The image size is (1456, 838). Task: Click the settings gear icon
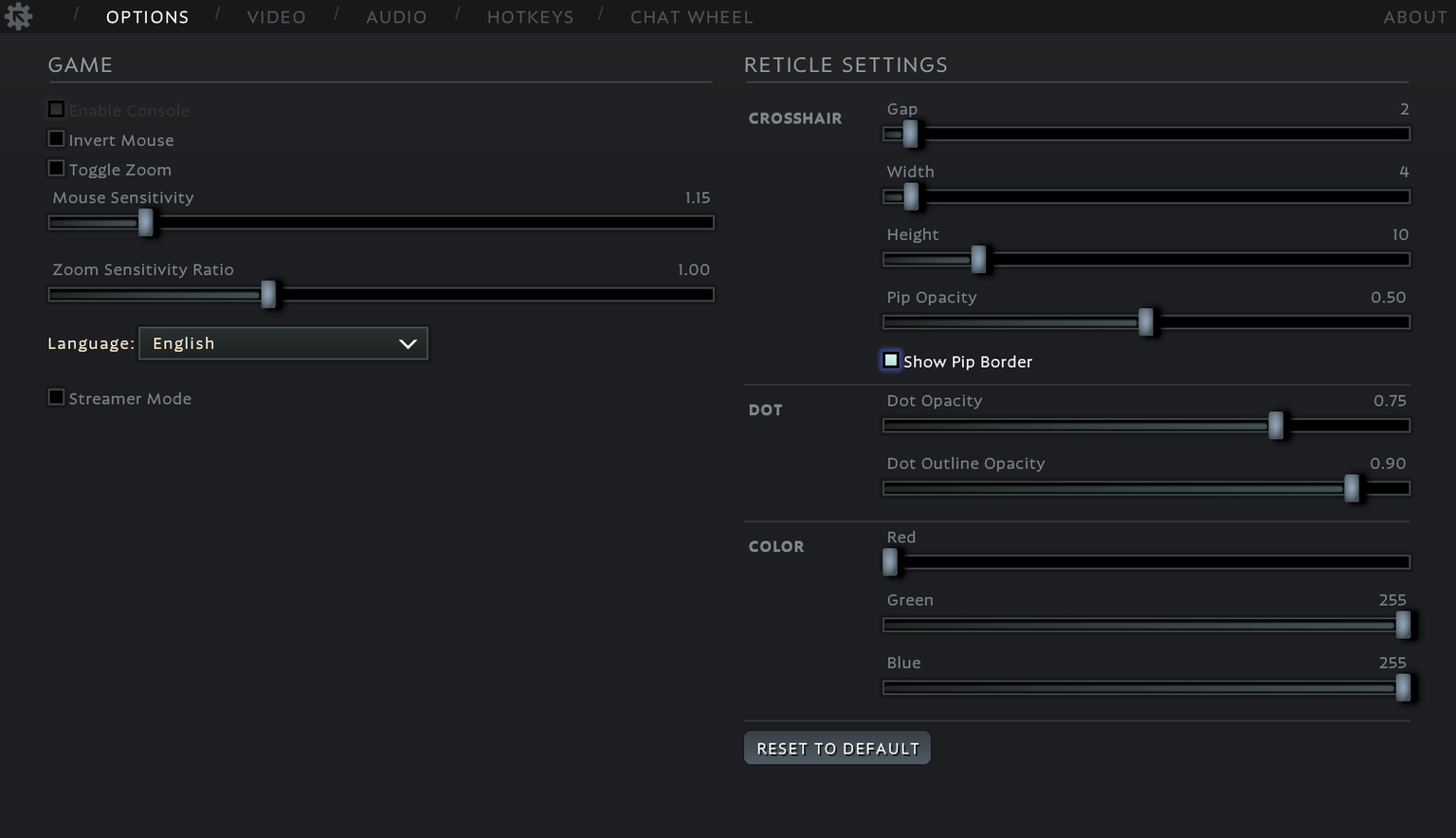18,16
